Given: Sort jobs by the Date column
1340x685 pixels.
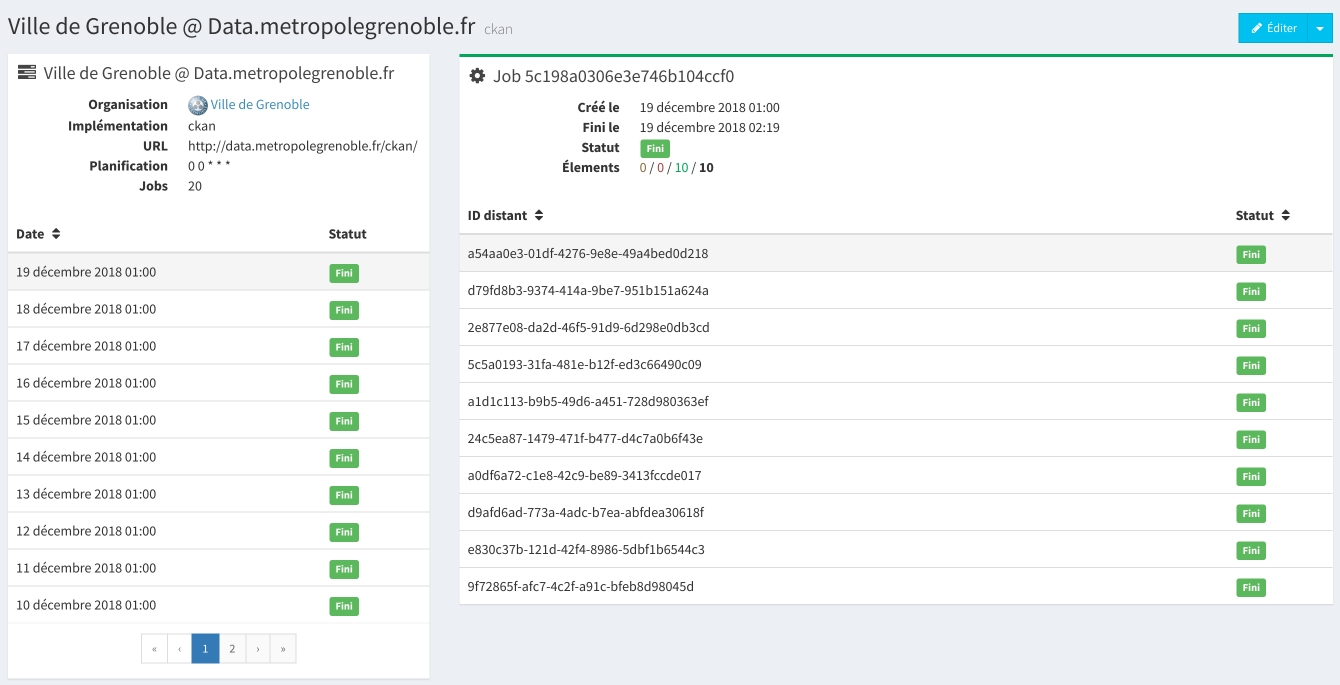Looking at the screenshot, I should (x=38, y=234).
